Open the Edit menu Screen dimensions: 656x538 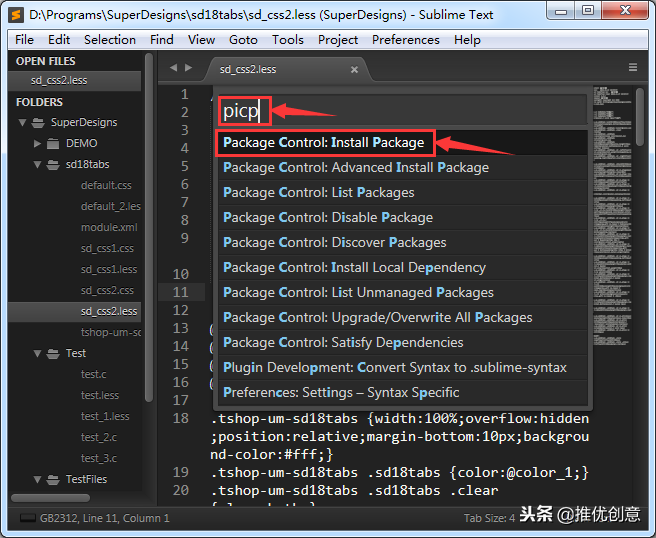(59, 40)
